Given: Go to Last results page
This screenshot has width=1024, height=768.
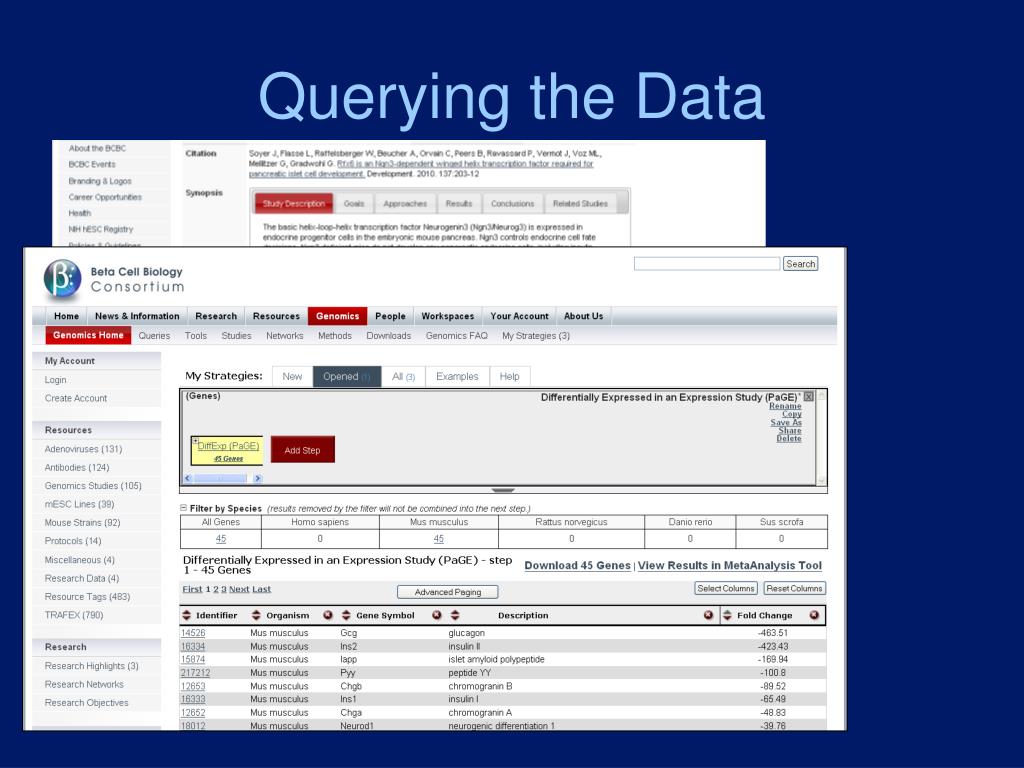Looking at the screenshot, I should 261,589.
